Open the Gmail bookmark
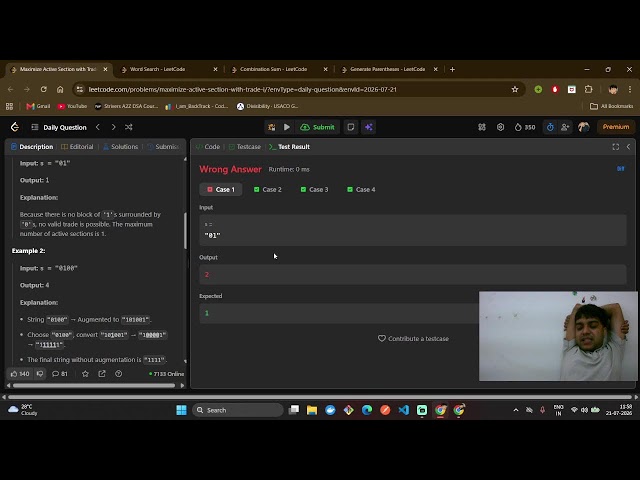This screenshot has width=640, height=480. coord(38,106)
